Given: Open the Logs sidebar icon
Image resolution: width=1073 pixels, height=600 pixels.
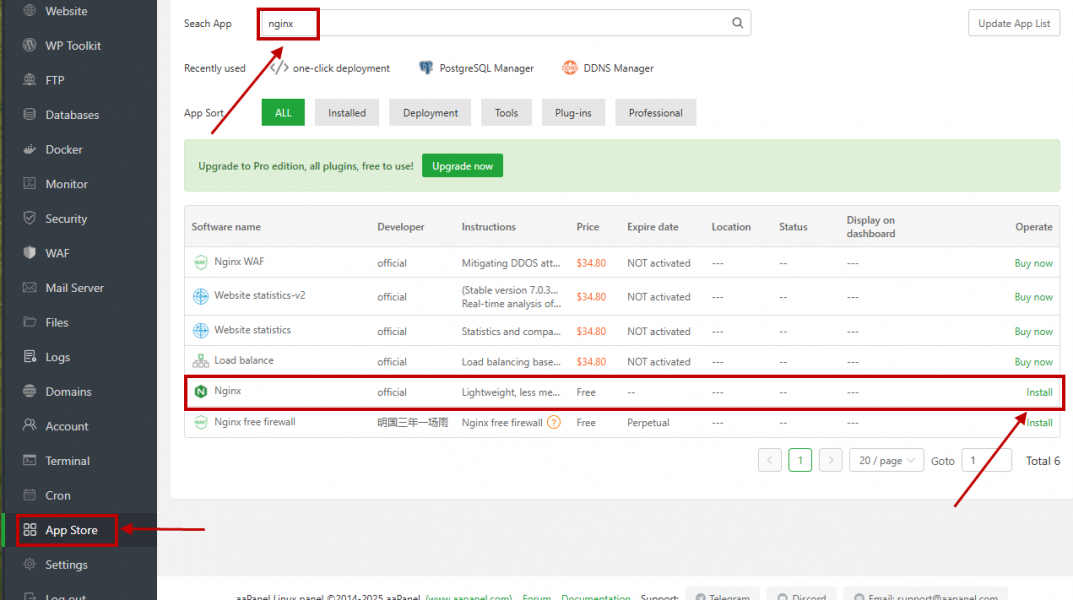Looking at the screenshot, I should 29,356.
